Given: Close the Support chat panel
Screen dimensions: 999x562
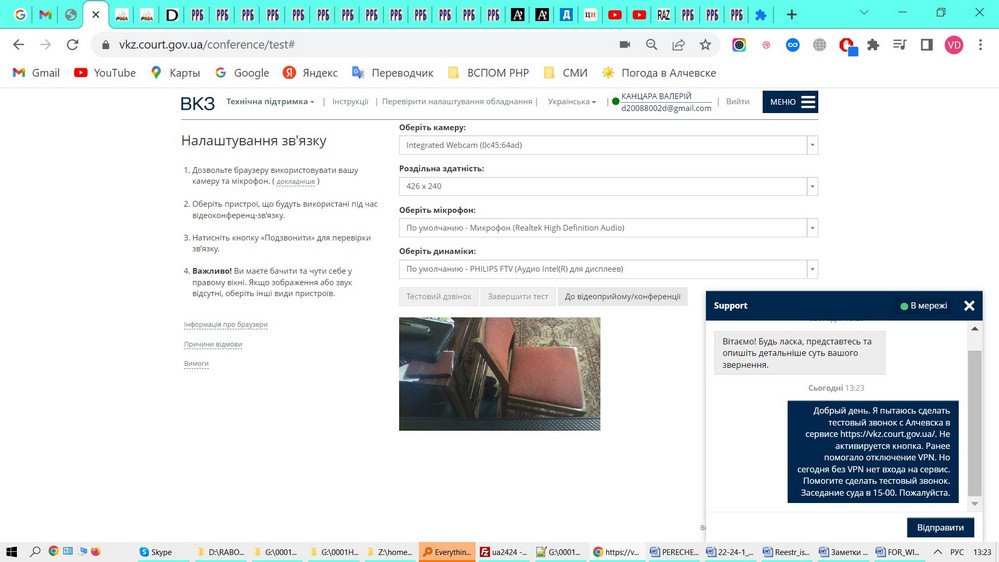Looking at the screenshot, I should coord(969,306).
